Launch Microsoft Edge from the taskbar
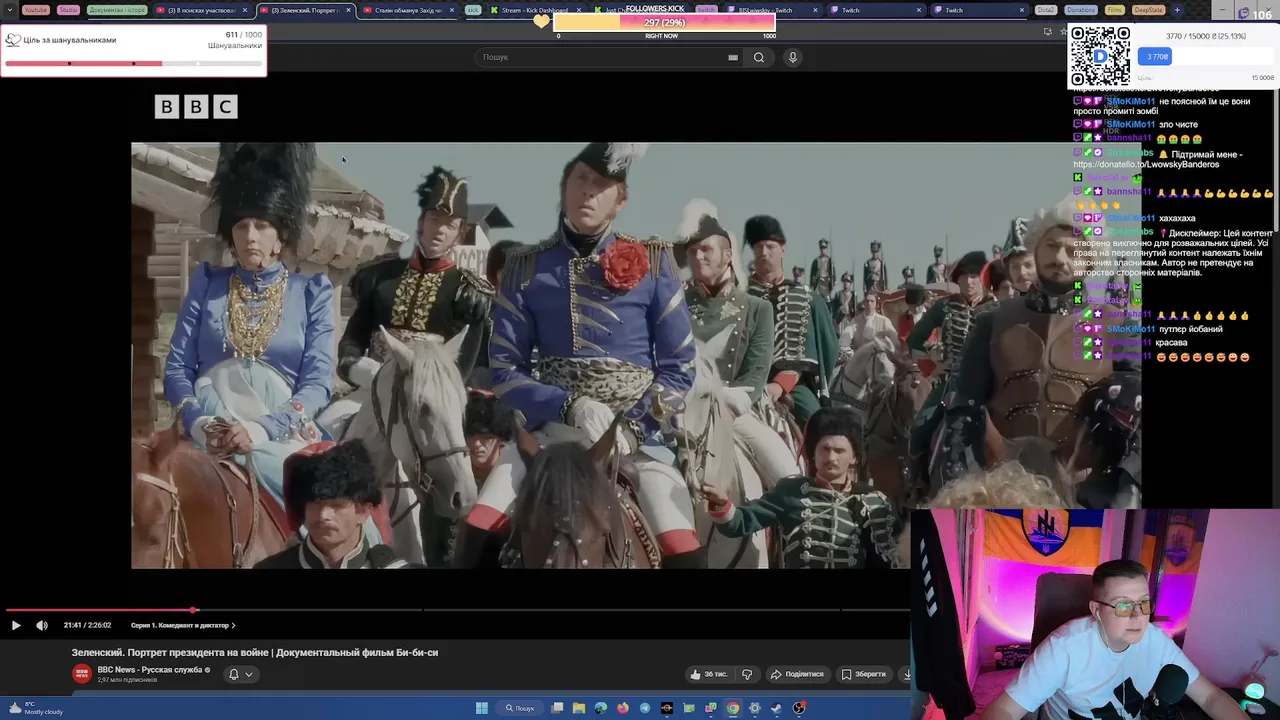The height and width of the screenshot is (720, 1280). 601,708
